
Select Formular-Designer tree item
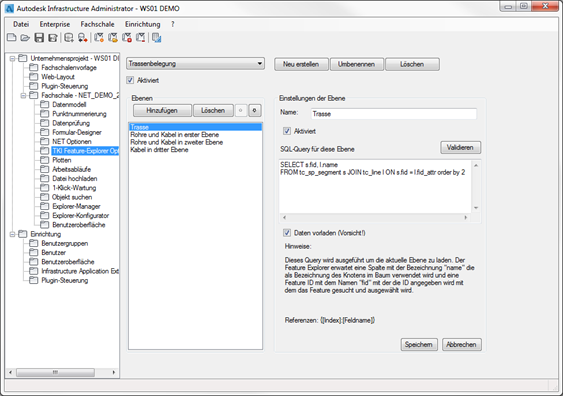tap(77, 132)
